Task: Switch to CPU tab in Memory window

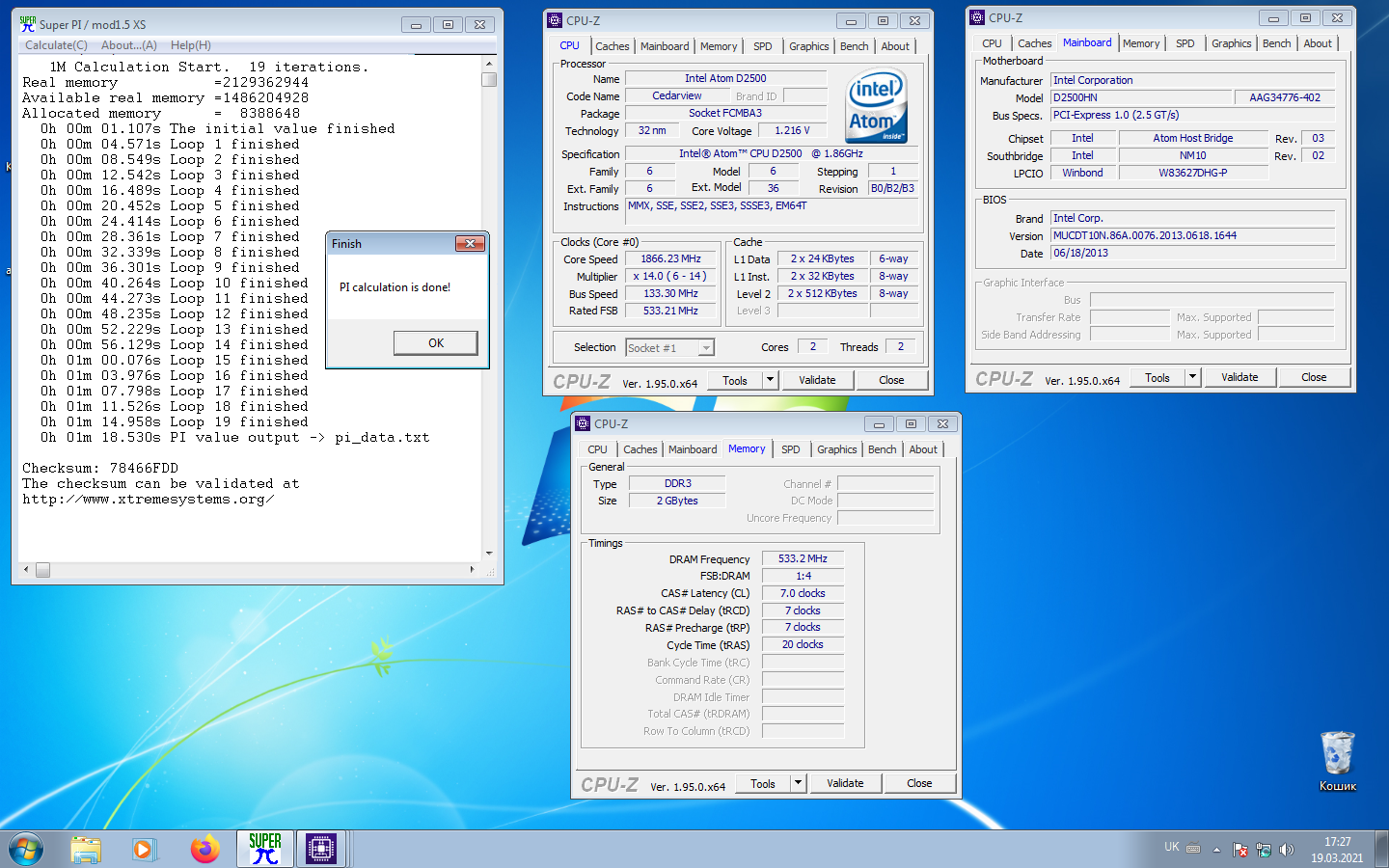Action: [597, 449]
